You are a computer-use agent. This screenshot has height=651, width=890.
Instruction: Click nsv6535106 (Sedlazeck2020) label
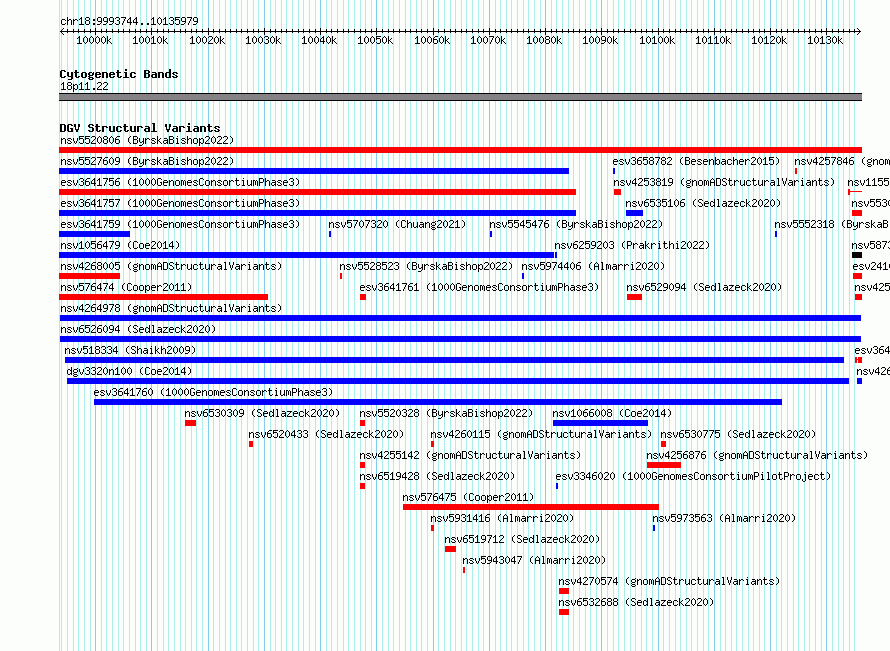(x=703, y=203)
